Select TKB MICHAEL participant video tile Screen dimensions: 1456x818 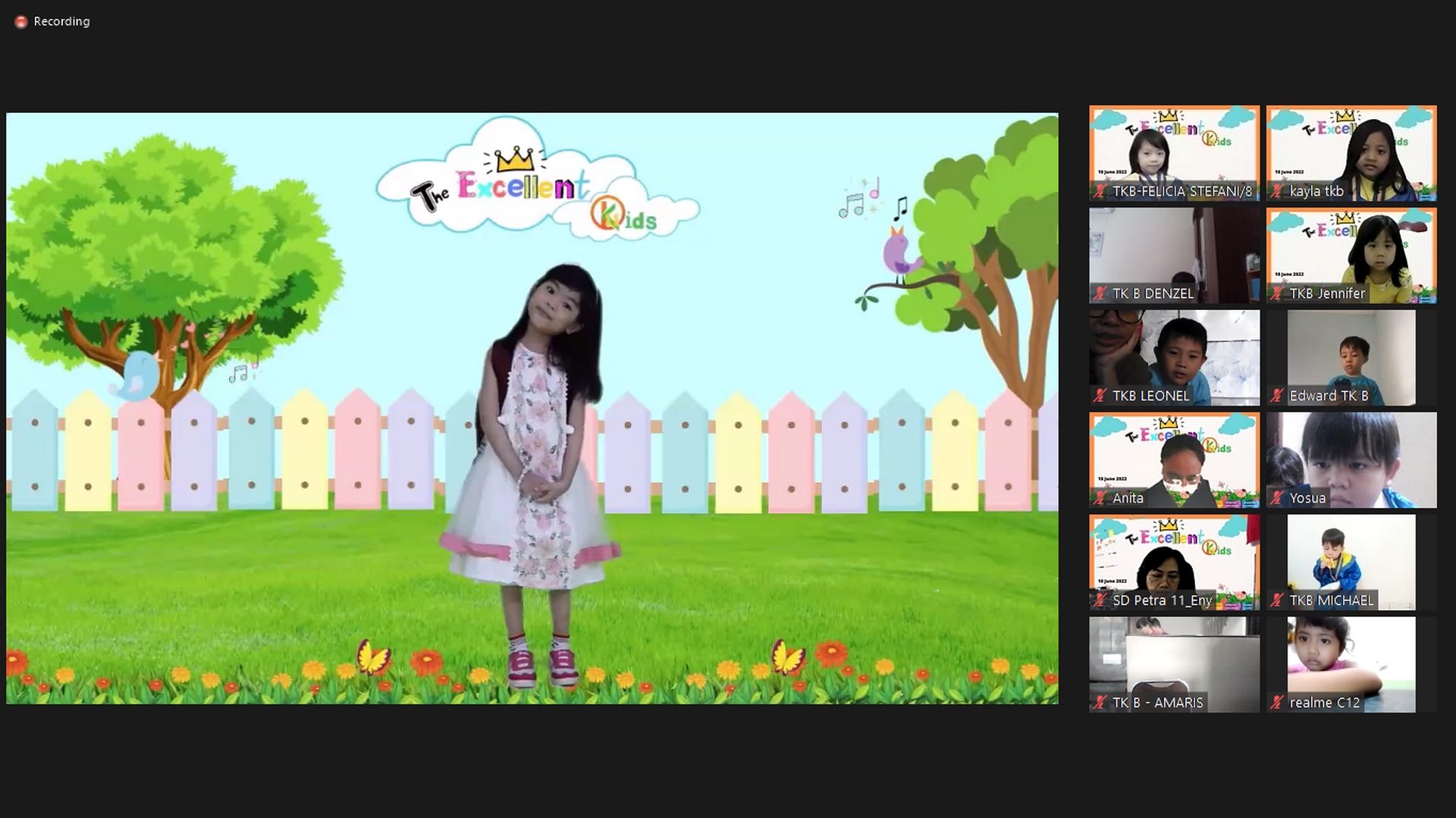pyautogui.click(x=1351, y=563)
